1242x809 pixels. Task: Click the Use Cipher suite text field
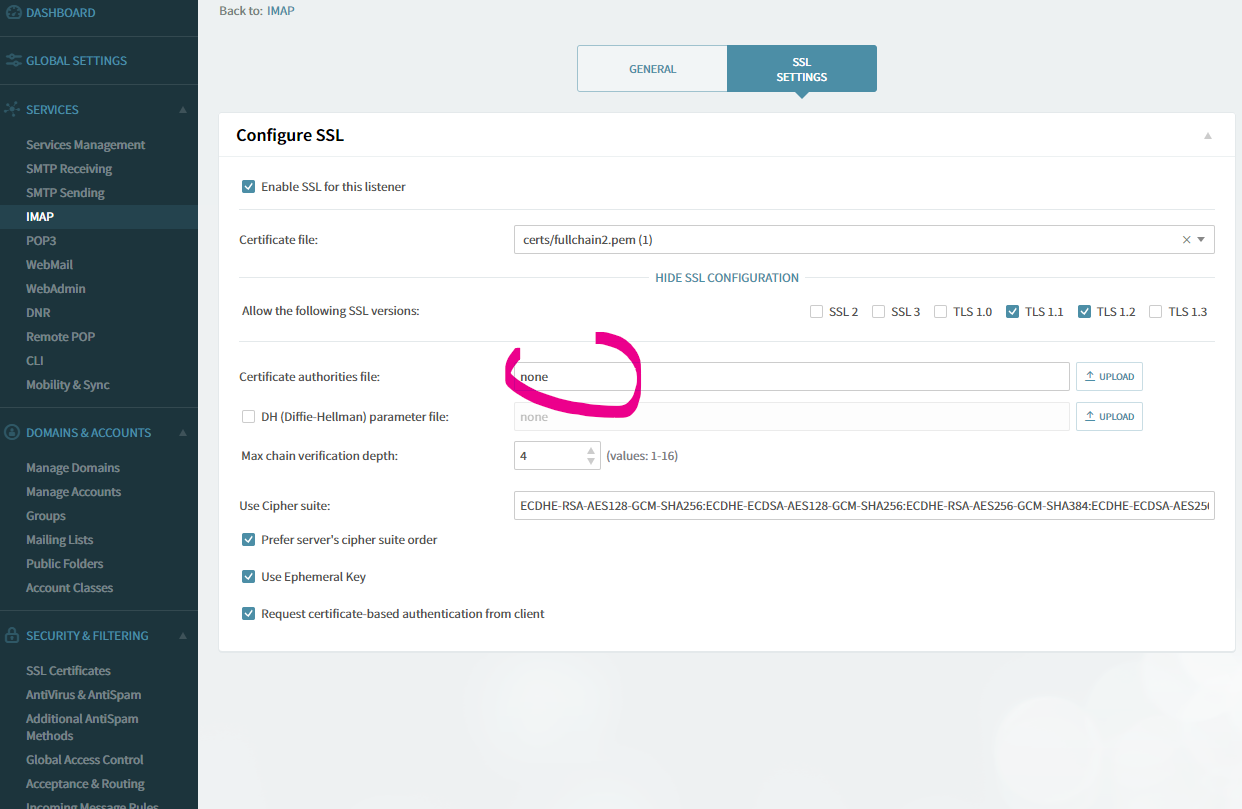(x=863, y=506)
